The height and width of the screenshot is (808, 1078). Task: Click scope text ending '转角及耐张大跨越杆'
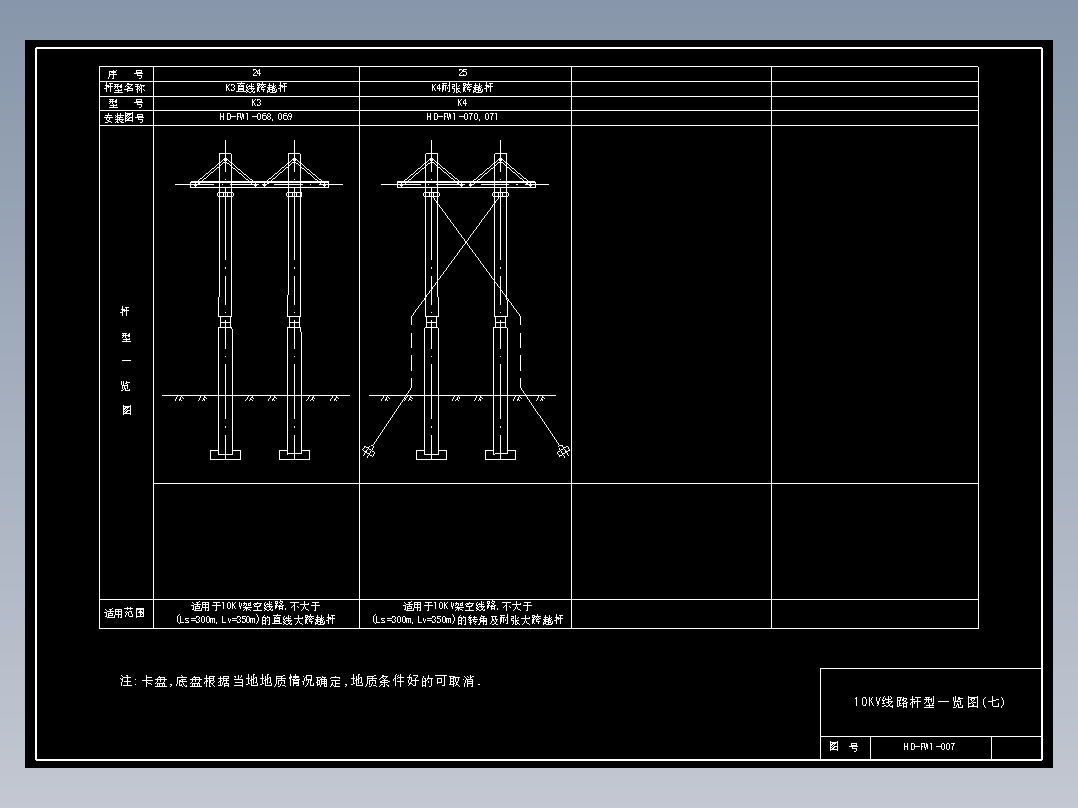[468, 613]
